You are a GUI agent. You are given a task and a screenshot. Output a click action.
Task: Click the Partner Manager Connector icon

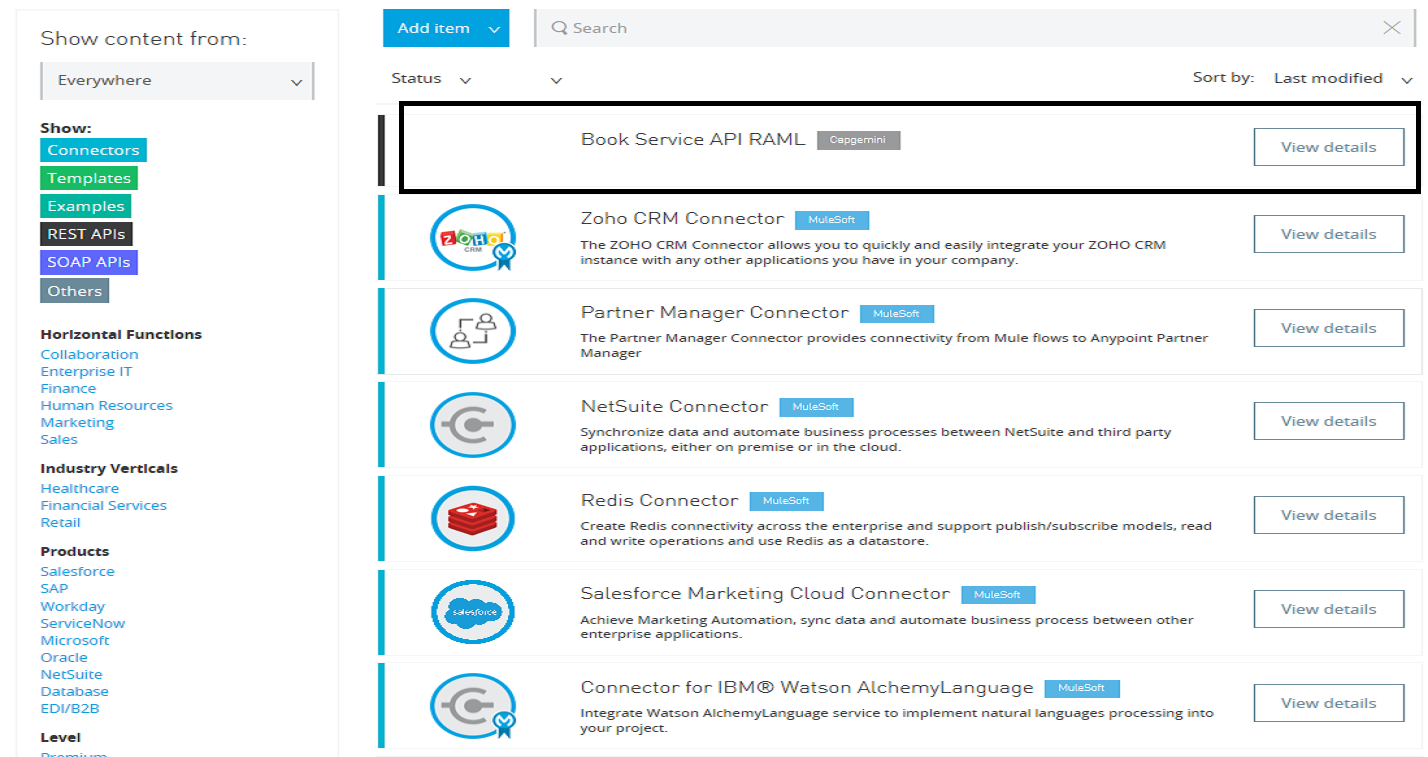click(x=472, y=330)
